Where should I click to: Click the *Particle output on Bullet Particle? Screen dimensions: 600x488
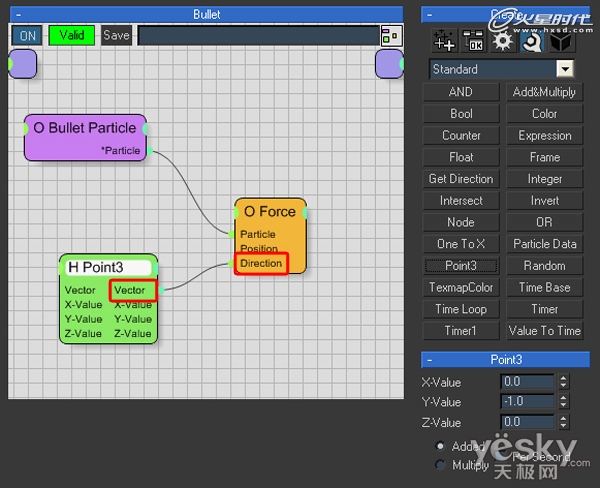(121, 151)
